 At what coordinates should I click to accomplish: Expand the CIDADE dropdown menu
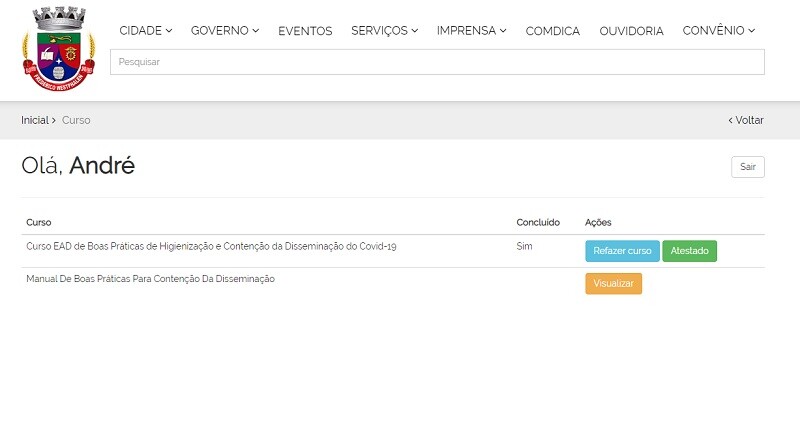145,31
